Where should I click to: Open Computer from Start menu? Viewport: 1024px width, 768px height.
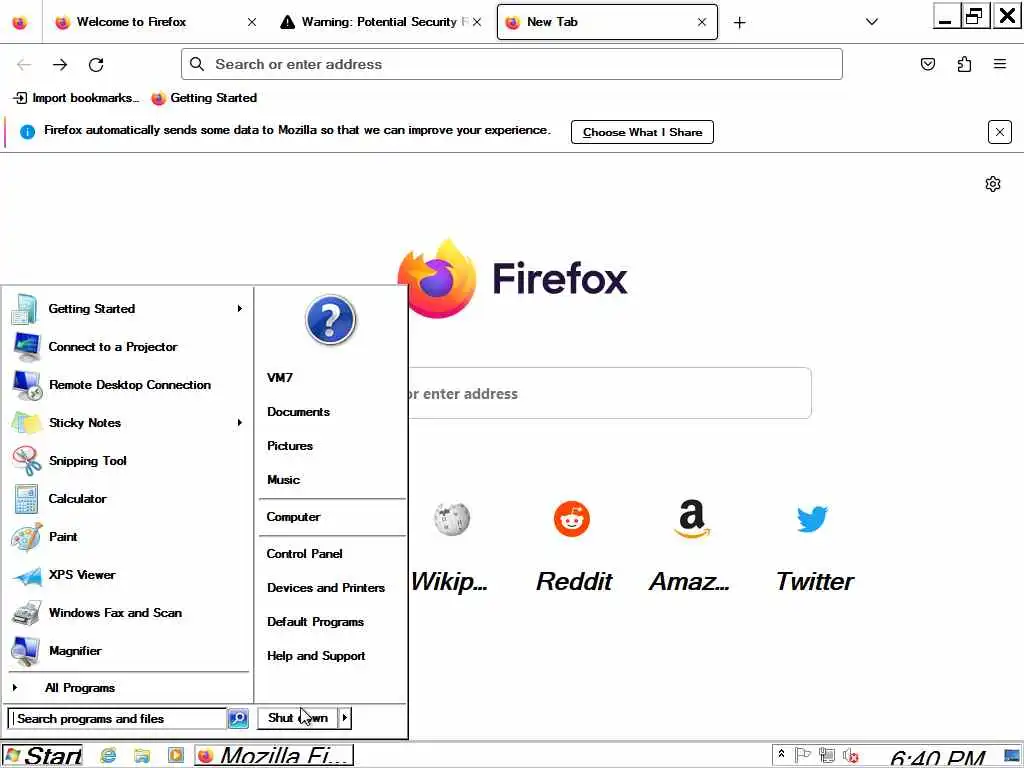tap(293, 517)
